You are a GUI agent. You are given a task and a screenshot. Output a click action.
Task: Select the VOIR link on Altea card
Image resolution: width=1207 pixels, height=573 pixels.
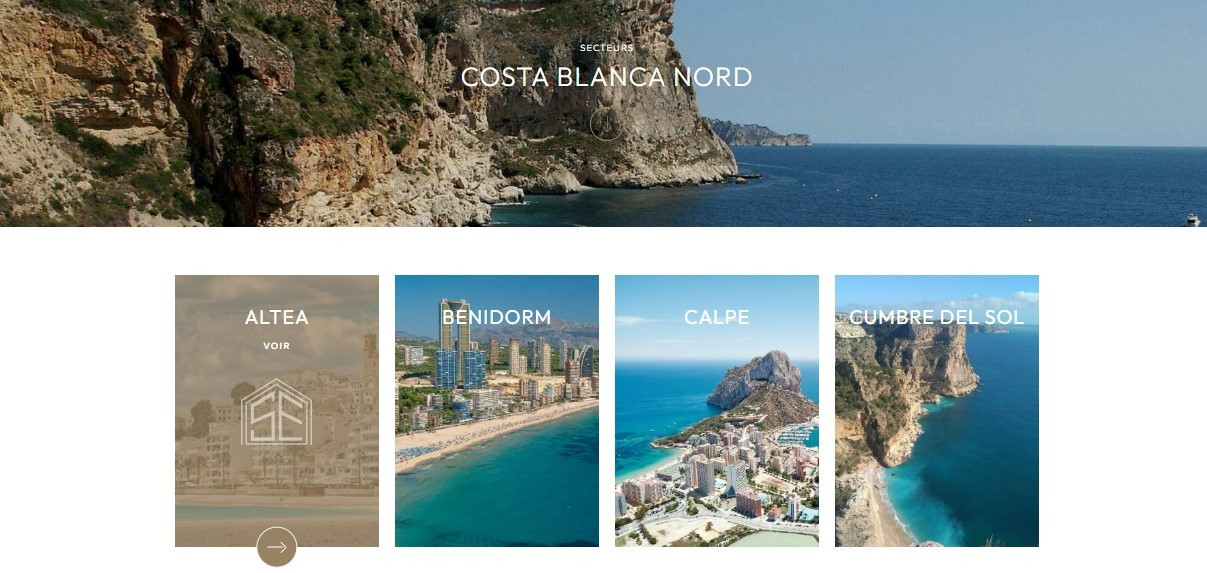click(277, 346)
